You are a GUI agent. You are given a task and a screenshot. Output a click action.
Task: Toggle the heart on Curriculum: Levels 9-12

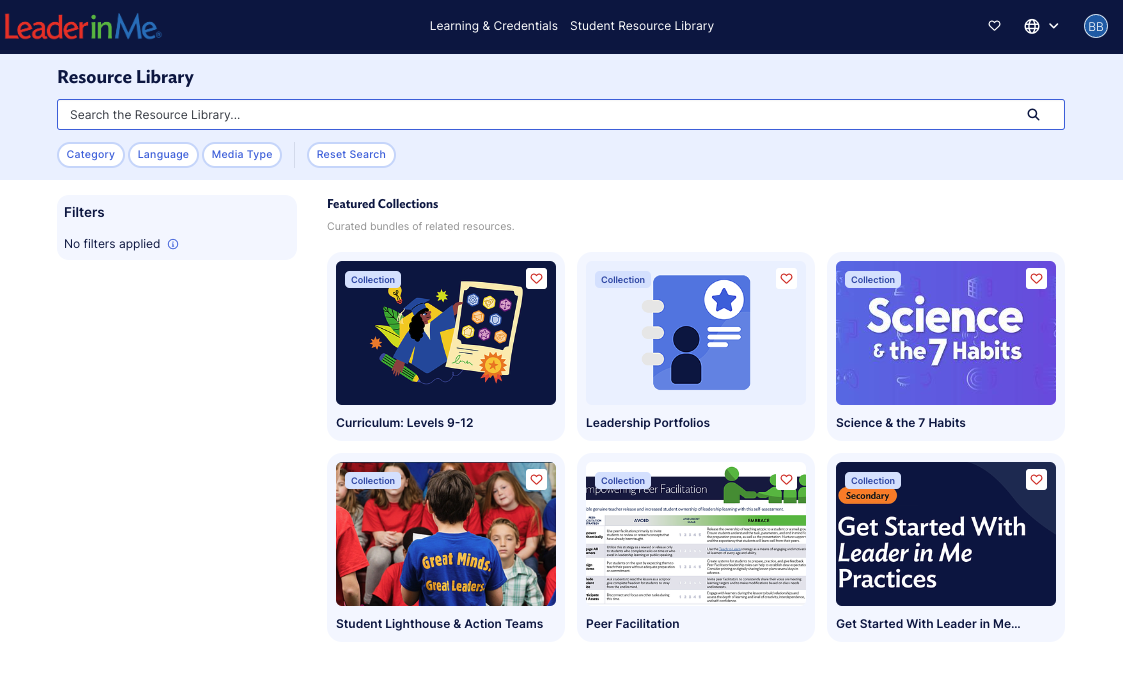click(x=536, y=278)
